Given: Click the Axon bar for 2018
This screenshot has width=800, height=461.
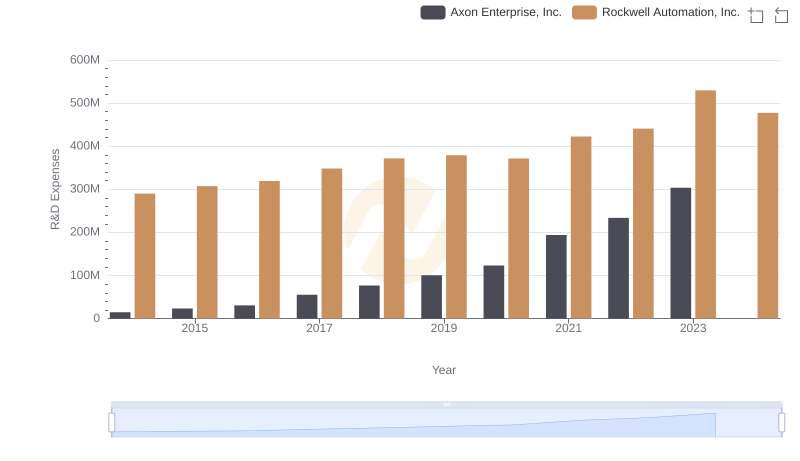Looking at the screenshot, I should [x=369, y=302].
